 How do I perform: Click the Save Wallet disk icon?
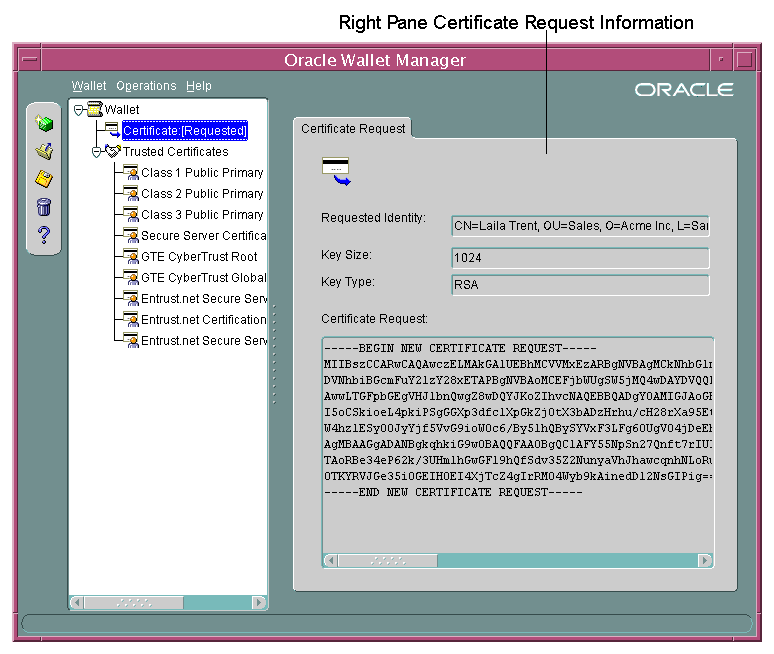click(x=43, y=179)
